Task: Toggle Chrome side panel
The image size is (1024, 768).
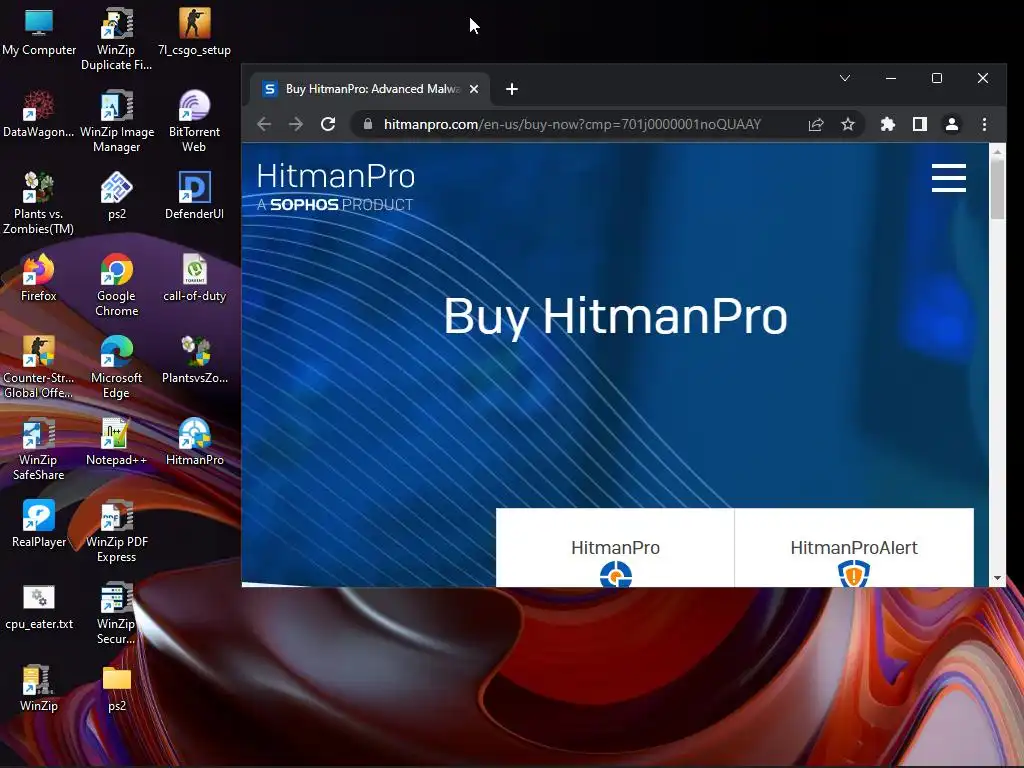Action: (920, 124)
